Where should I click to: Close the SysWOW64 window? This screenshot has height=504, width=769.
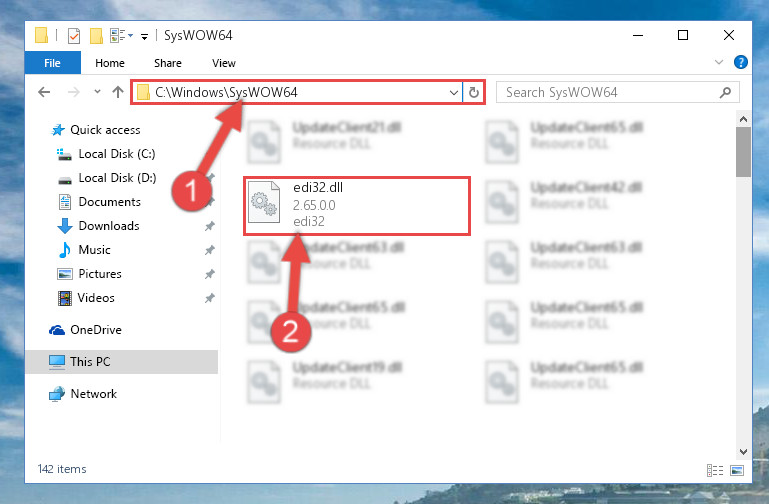[x=729, y=35]
